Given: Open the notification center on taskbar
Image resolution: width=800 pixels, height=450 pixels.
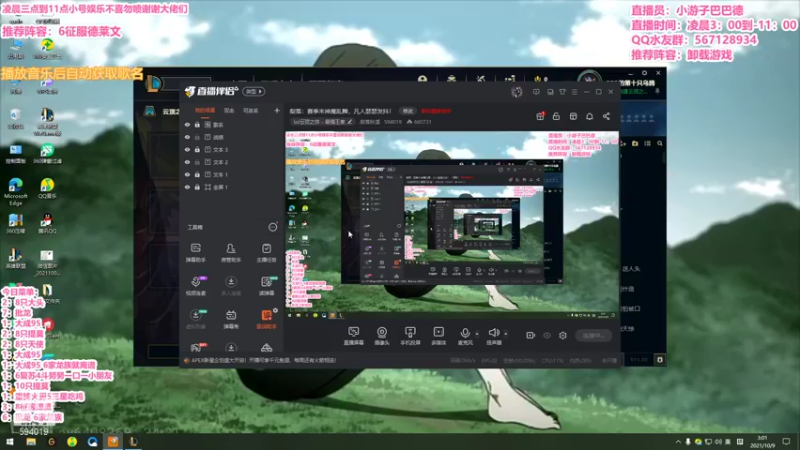Looking at the screenshot, I should [x=786, y=441].
